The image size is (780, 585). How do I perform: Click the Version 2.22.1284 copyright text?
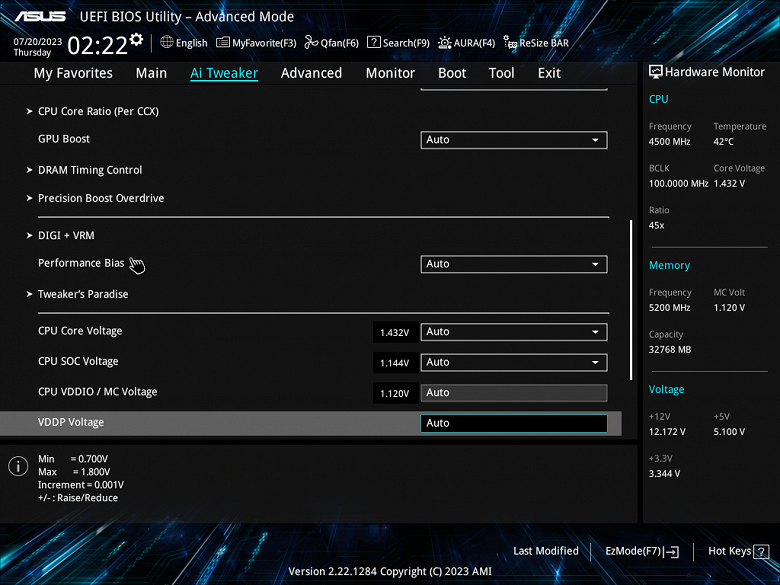(390, 571)
